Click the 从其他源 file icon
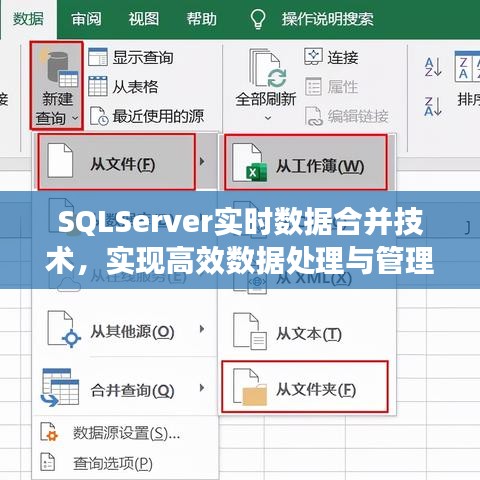This screenshot has height=480, width=480. click(x=64, y=330)
